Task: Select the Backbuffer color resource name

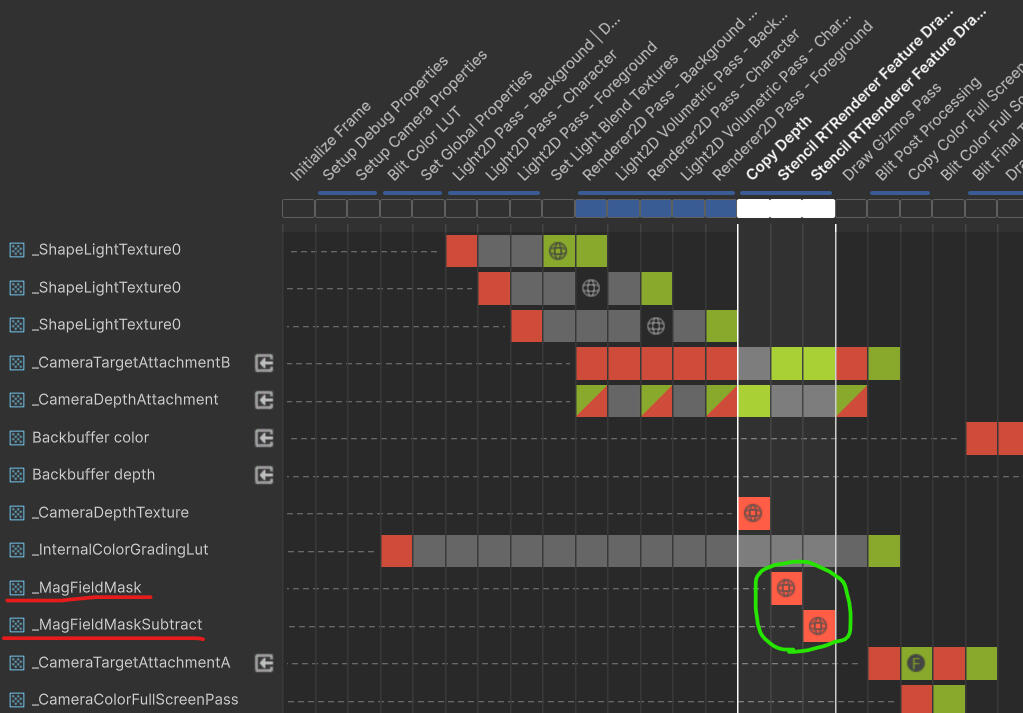Action: tap(91, 438)
